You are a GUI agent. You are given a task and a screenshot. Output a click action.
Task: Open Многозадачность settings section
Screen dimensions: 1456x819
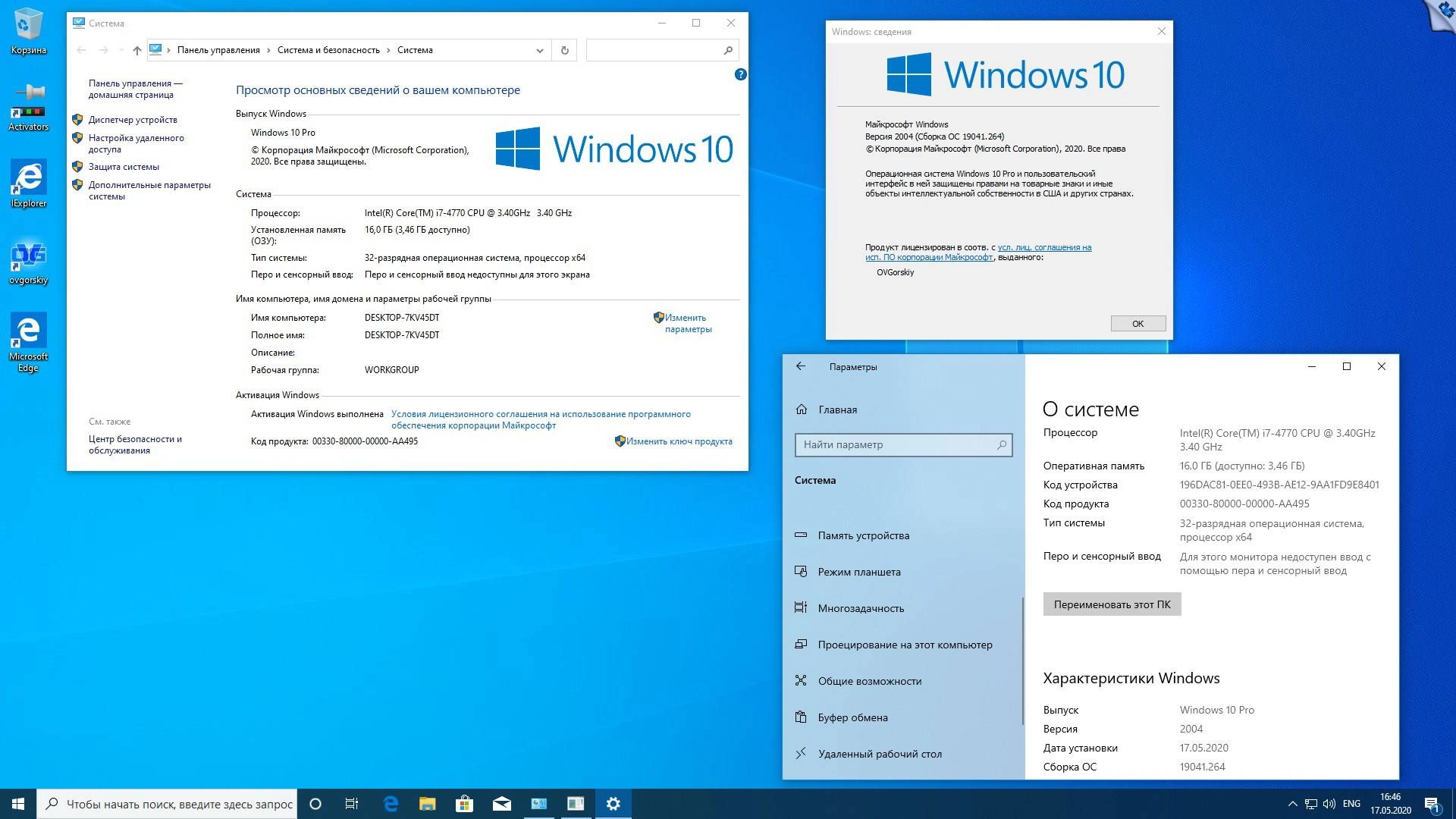point(861,608)
